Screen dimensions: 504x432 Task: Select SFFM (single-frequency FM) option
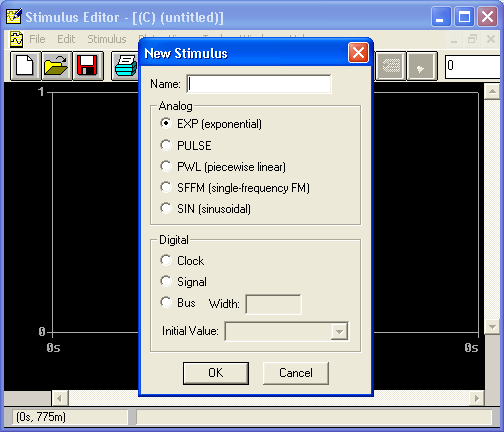[x=166, y=187]
